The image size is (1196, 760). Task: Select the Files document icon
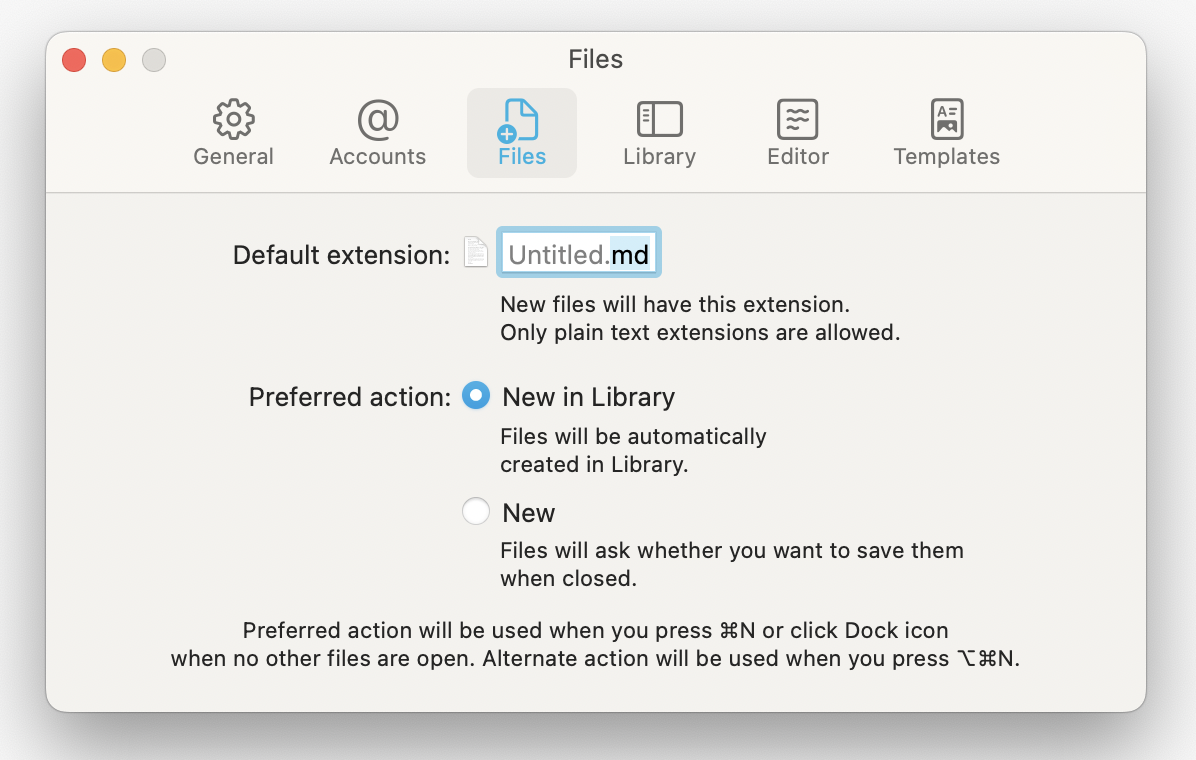[x=521, y=119]
